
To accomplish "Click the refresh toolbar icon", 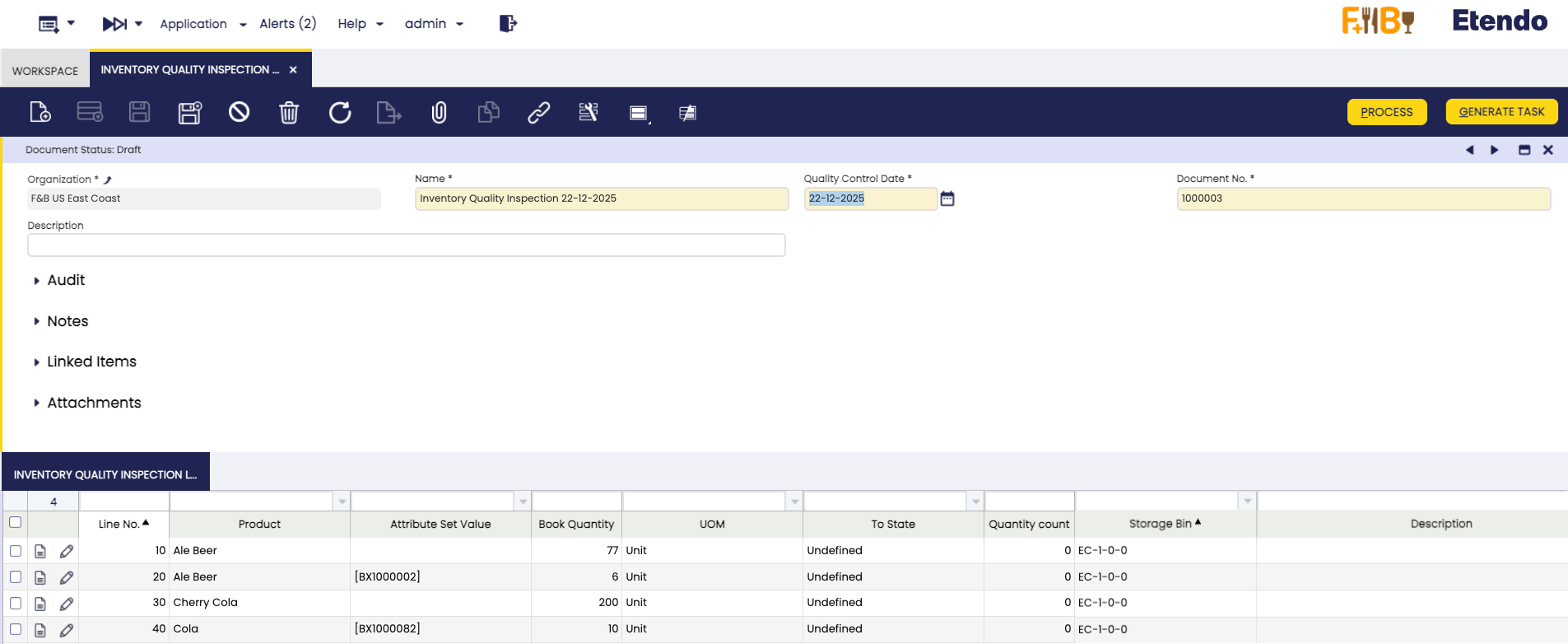I will click(x=340, y=112).
